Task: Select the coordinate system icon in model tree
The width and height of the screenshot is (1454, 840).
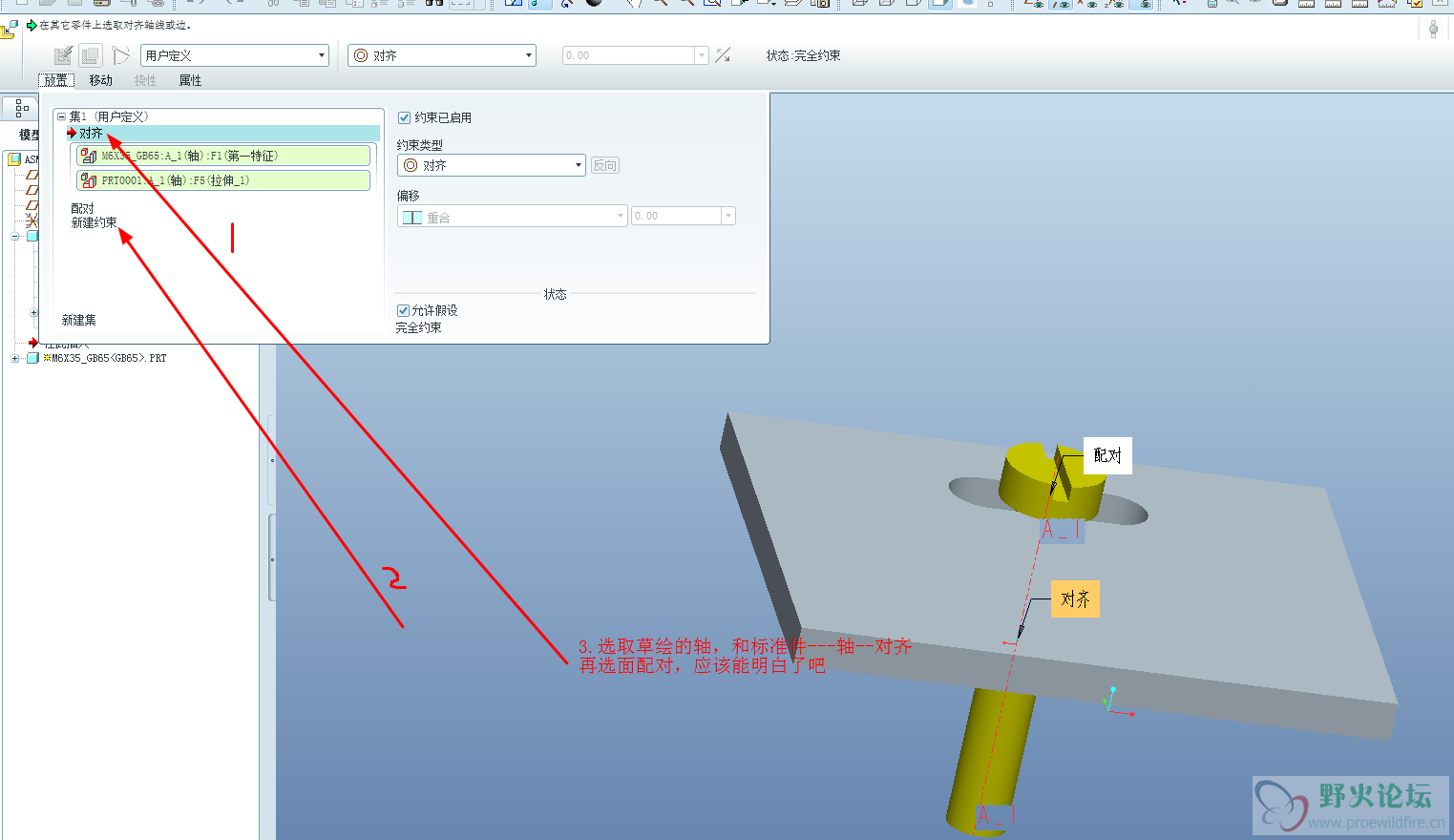Action: pyautogui.click(x=32, y=220)
